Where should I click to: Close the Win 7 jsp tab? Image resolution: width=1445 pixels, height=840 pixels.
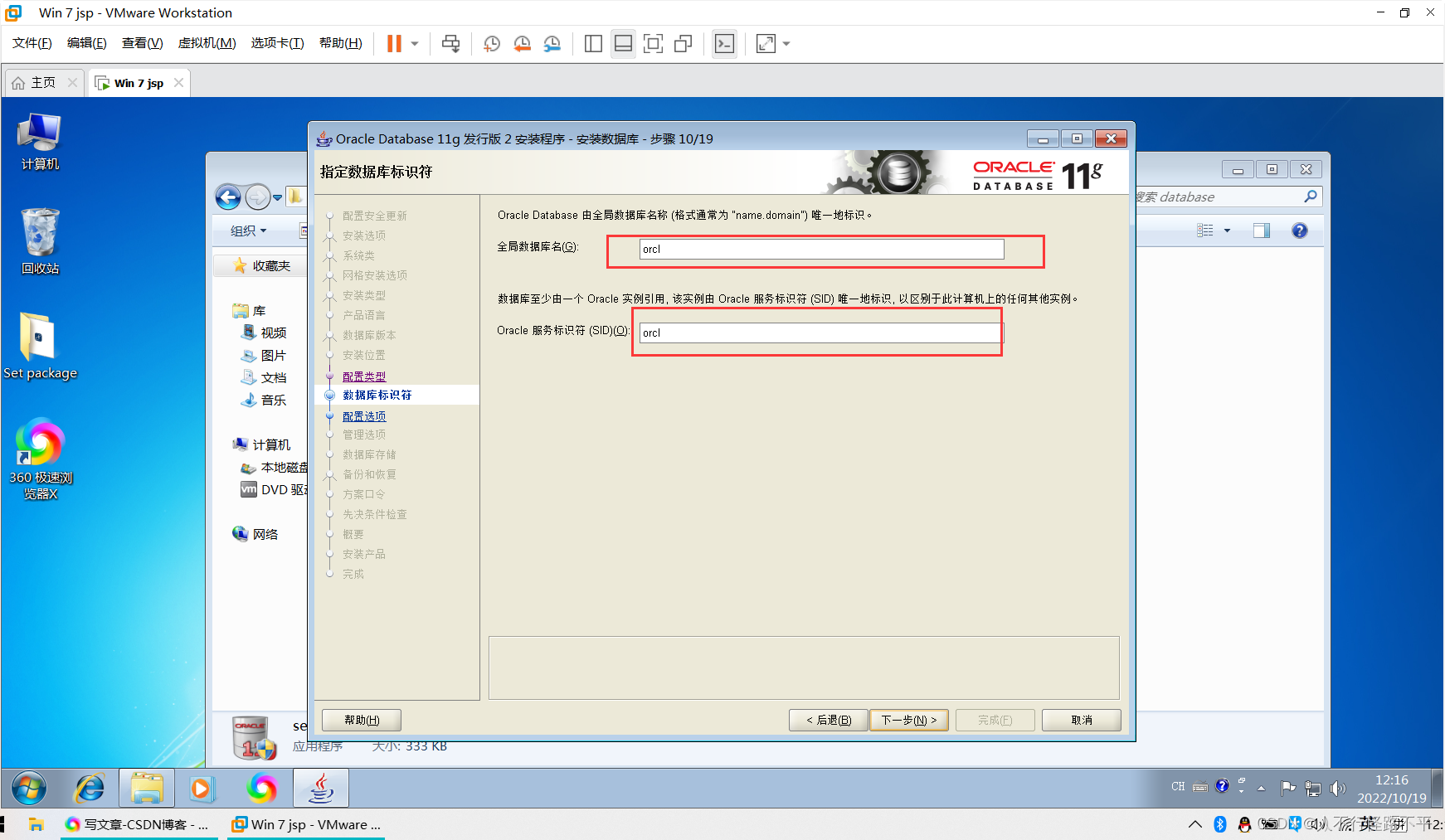click(x=178, y=83)
